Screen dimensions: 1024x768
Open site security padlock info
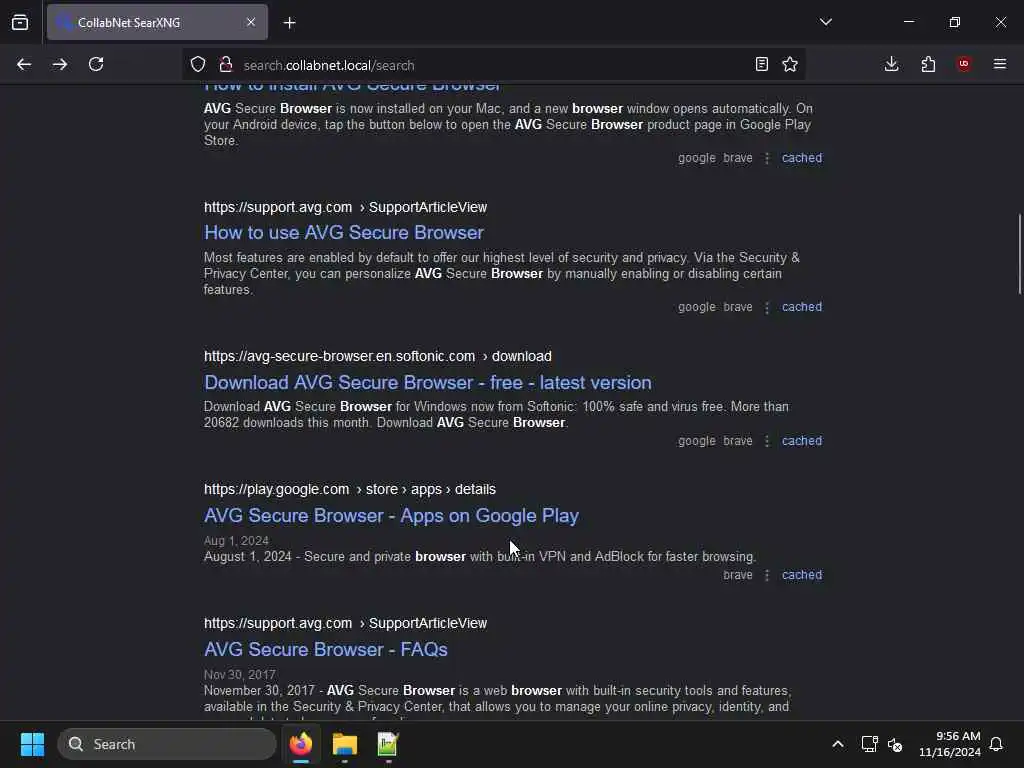226,64
